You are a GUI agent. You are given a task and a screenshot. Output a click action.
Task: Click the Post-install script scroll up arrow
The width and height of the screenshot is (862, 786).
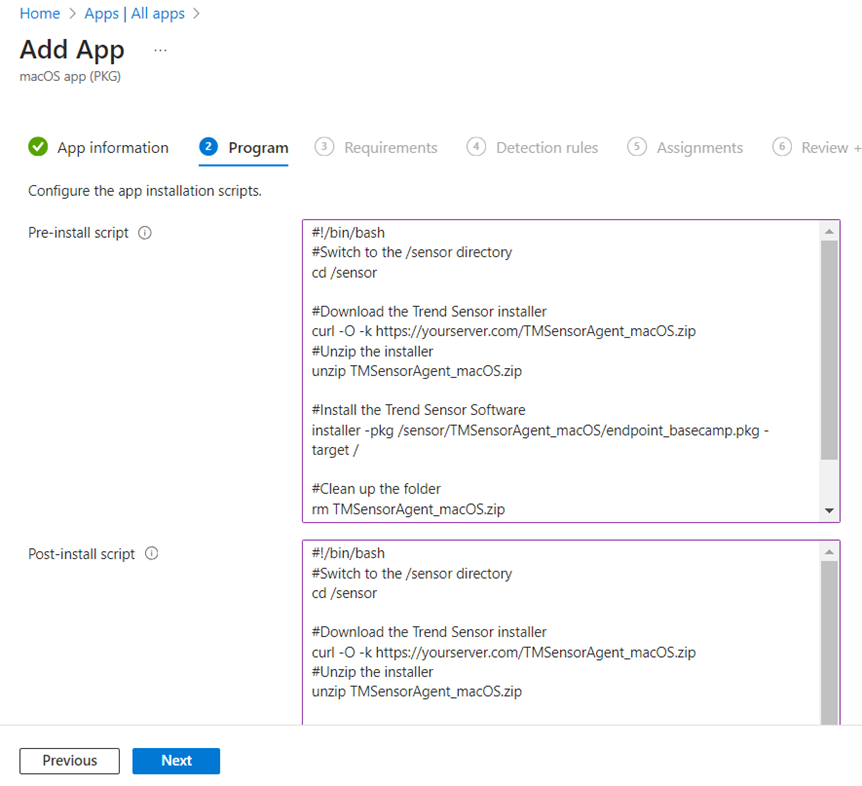(829, 552)
